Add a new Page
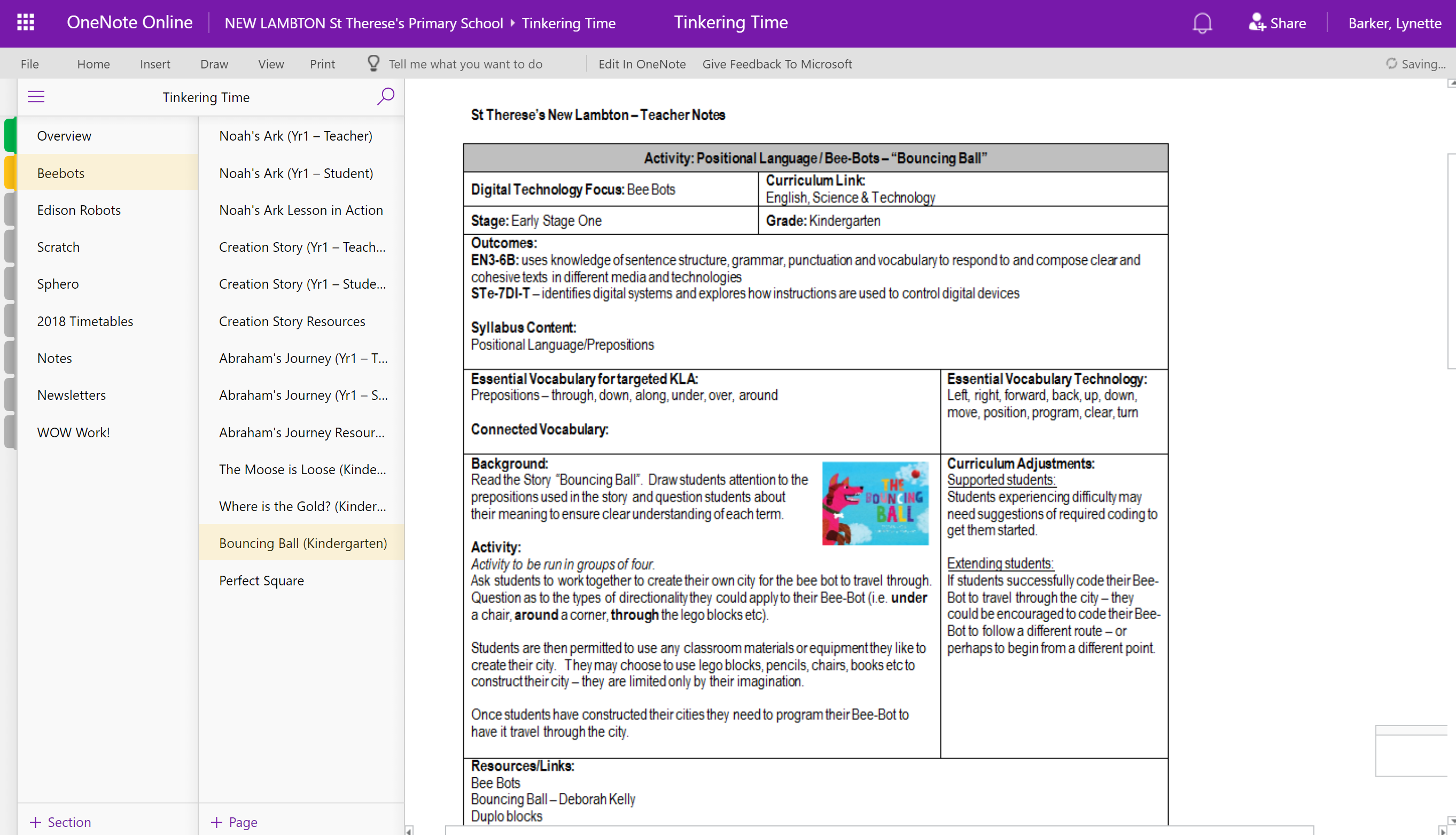Image resolution: width=1456 pixels, height=835 pixels. click(234, 822)
